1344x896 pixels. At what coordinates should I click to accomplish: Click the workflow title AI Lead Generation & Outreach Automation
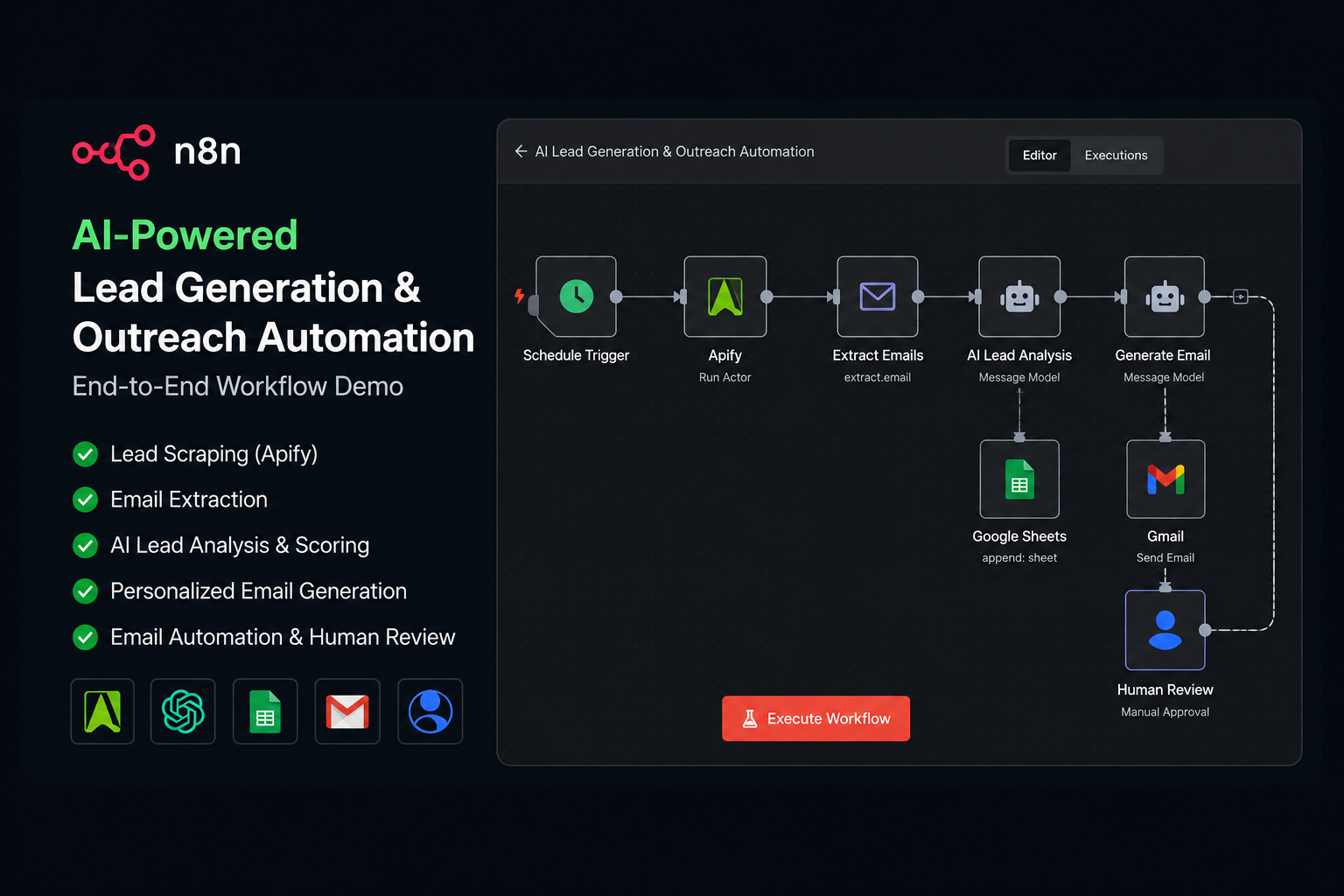(x=675, y=151)
